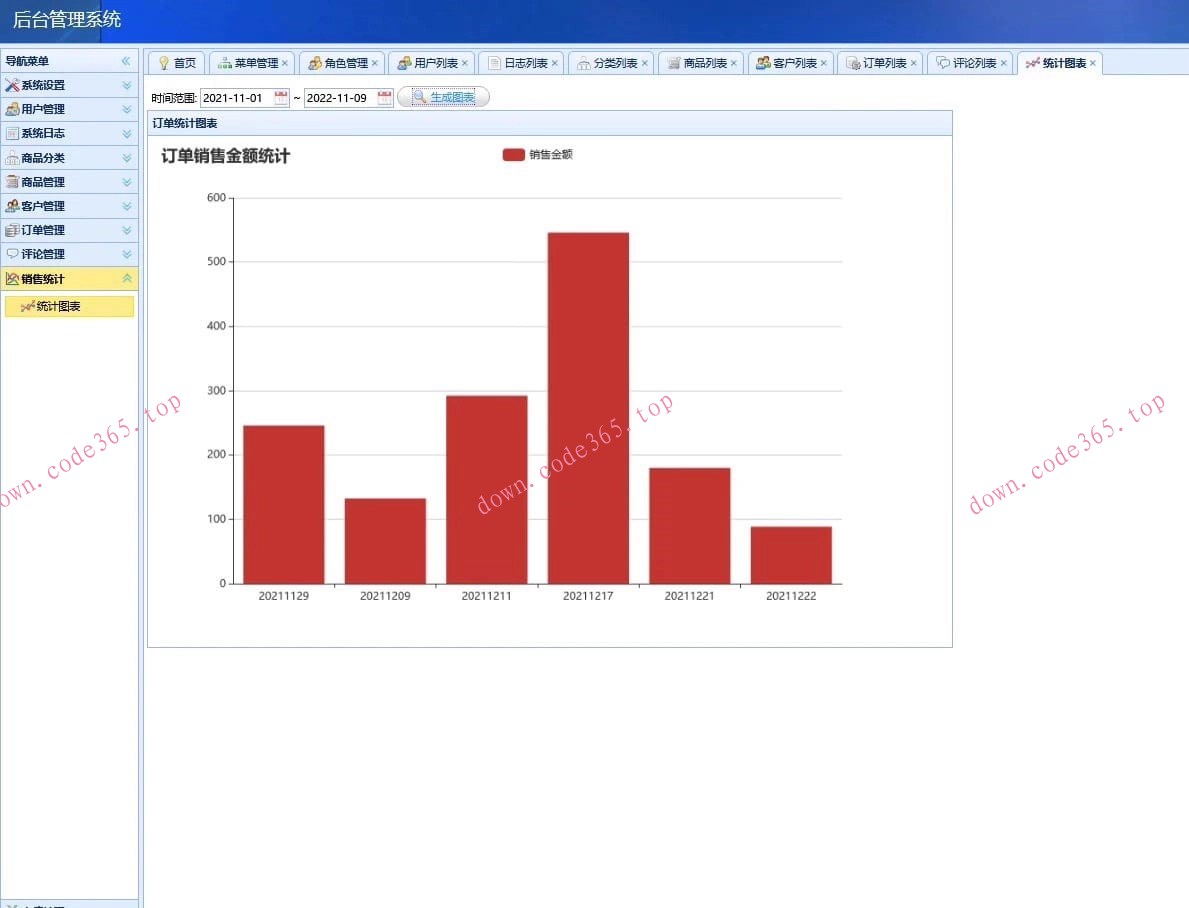Open end date calendar picker icon
This screenshot has width=1189, height=908.
tap(385, 98)
